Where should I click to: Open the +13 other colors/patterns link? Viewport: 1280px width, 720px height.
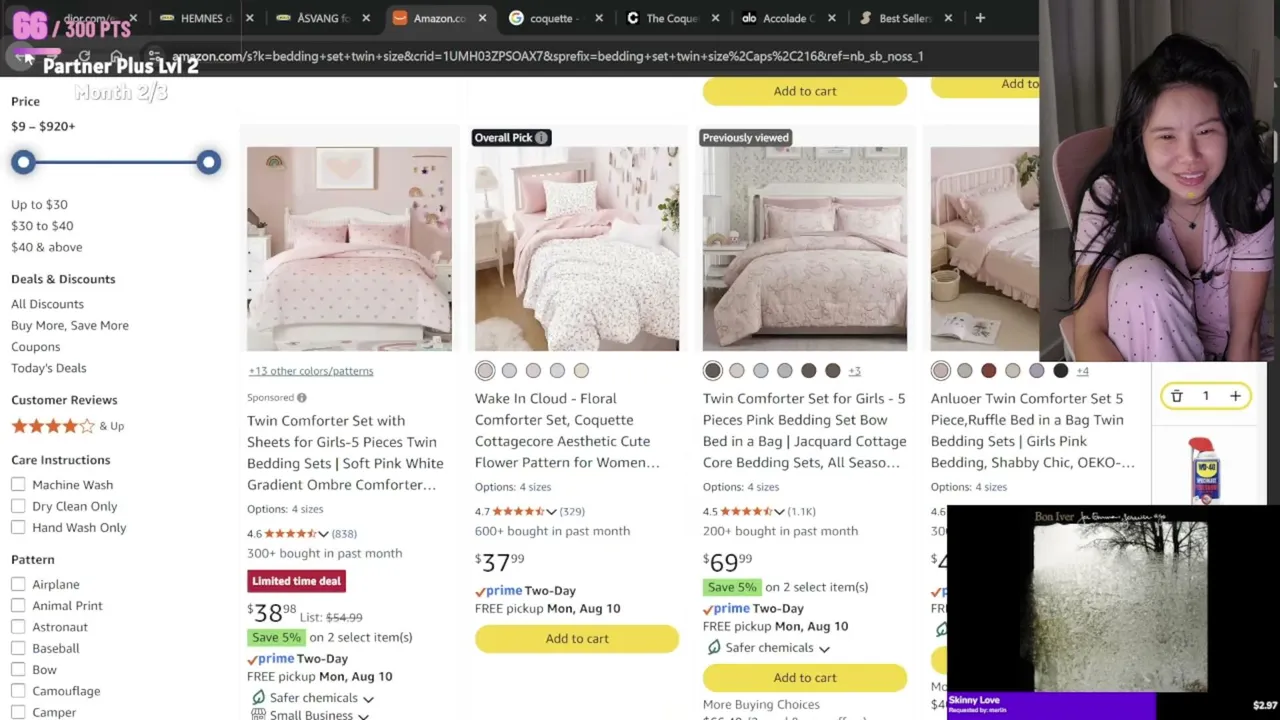point(311,371)
